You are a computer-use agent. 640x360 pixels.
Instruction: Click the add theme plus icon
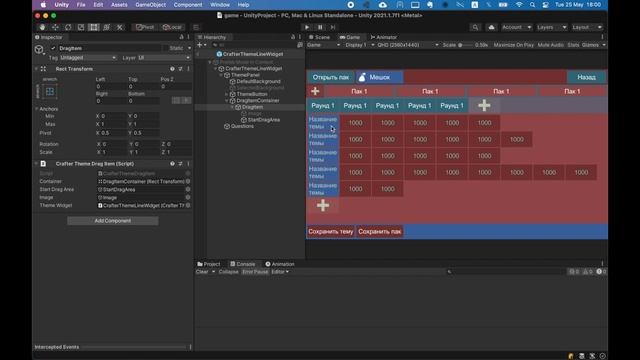(323, 205)
